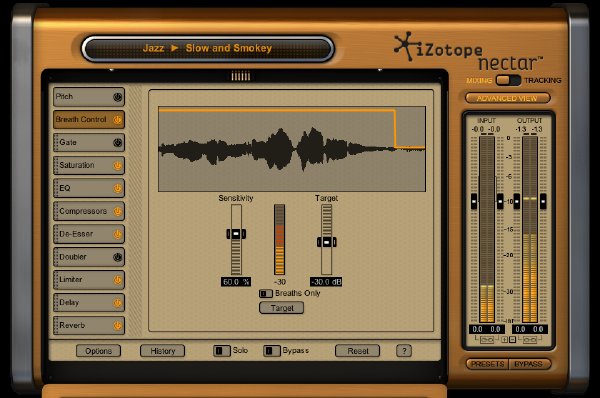Click the panel grip handle at top

(241, 76)
